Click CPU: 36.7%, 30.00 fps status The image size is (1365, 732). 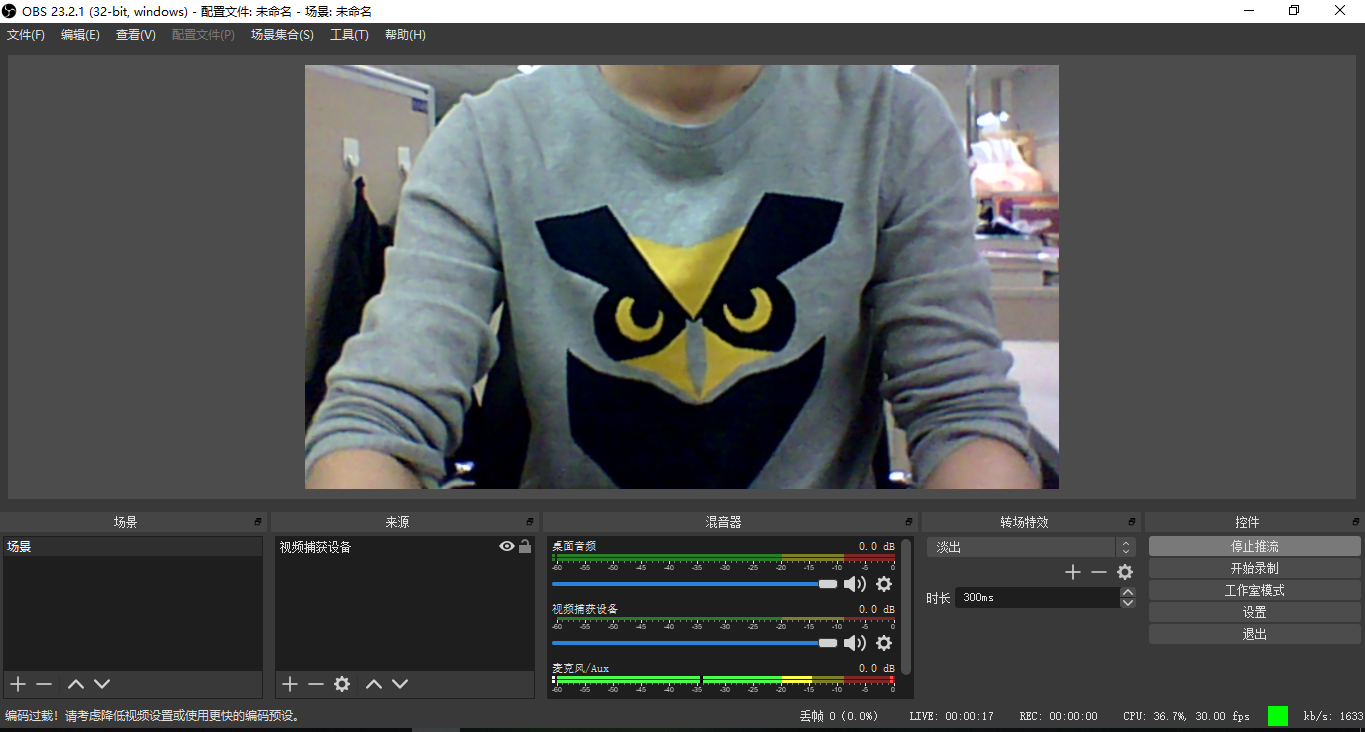tap(1186, 716)
